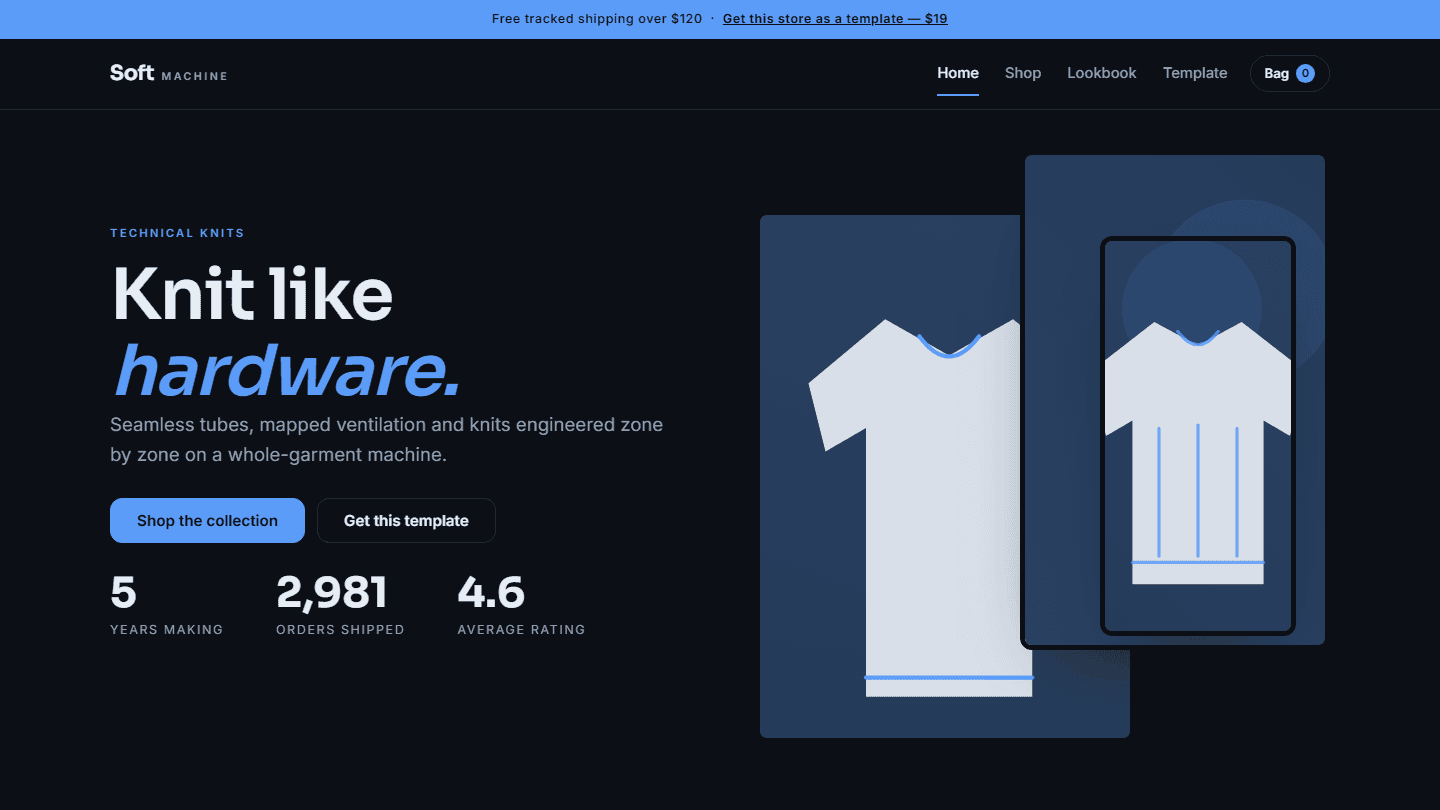The width and height of the screenshot is (1440, 810).
Task: Click the 'AVERAGE RATING' label
Action: pos(521,630)
